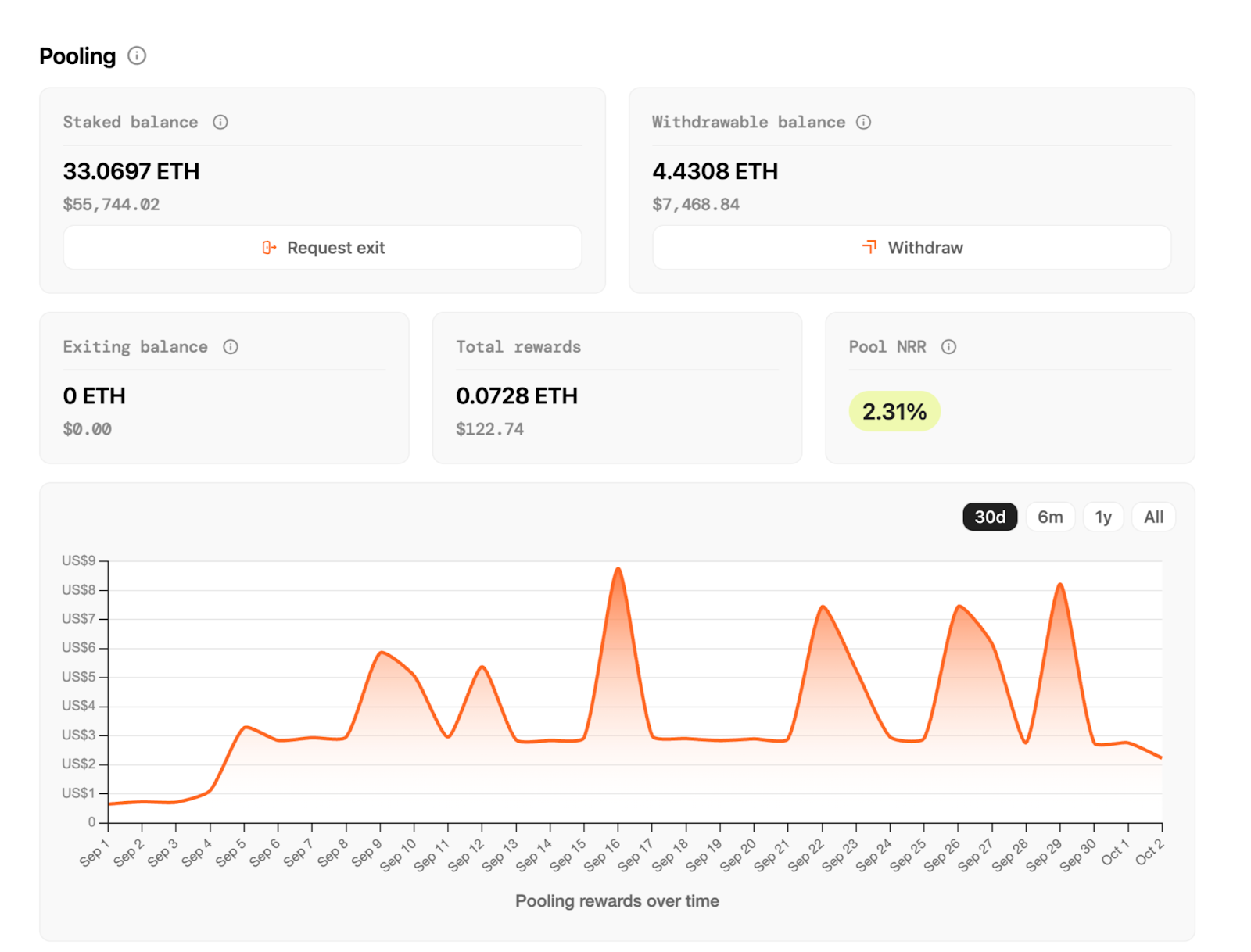Click the info icon next to Pooling heading
This screenshot has height=952, width=1251.
click(x=137, y=55)
